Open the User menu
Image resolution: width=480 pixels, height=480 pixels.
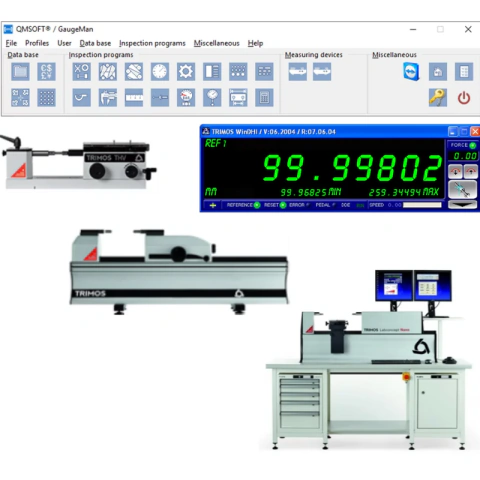point(64,43)
